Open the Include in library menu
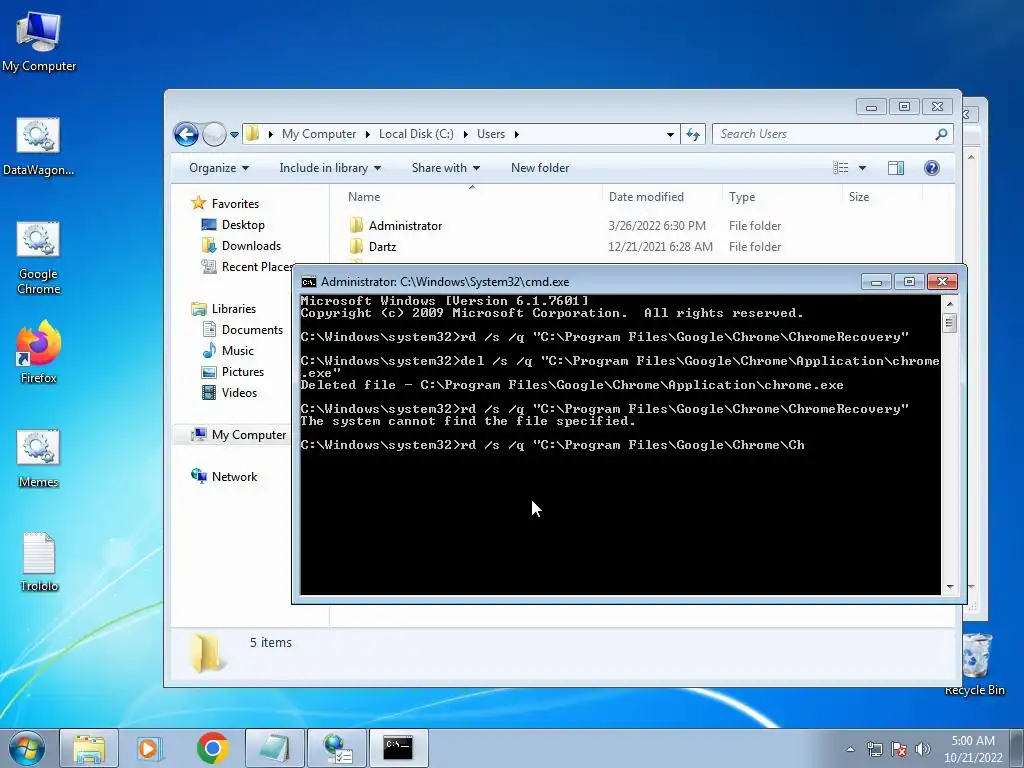1024x768 pixels. 330,168
